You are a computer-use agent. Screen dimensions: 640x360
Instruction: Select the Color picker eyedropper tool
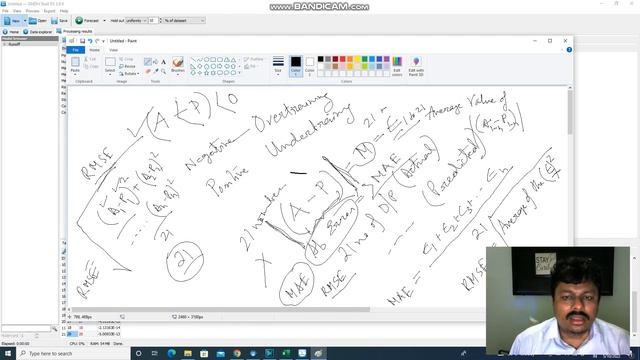156,71
